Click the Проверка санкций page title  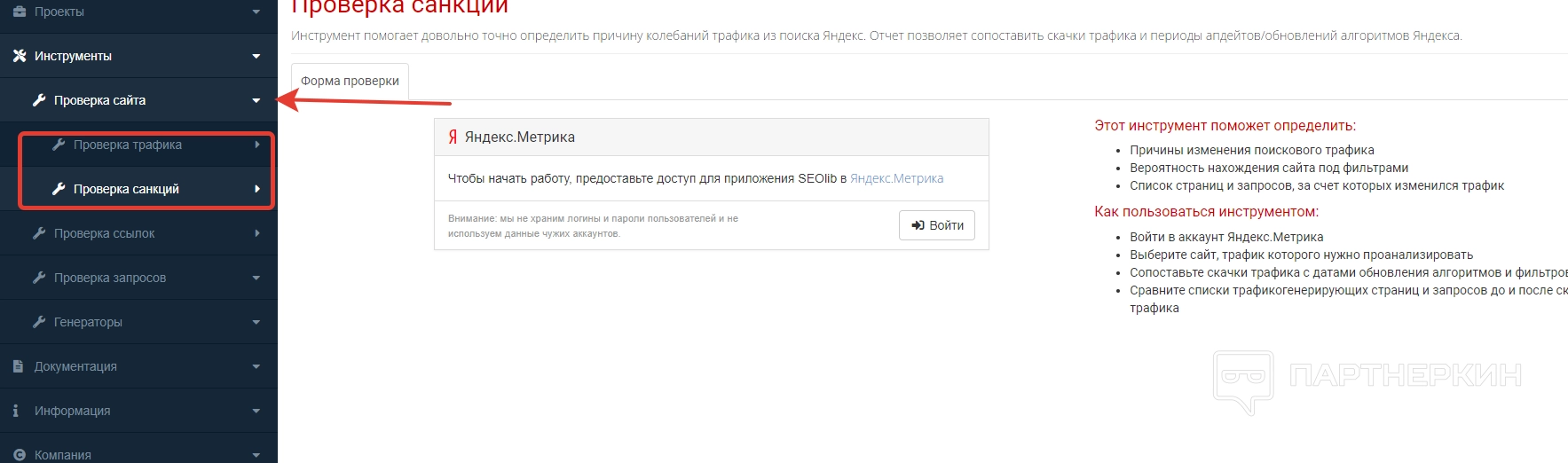click(399, 7)
